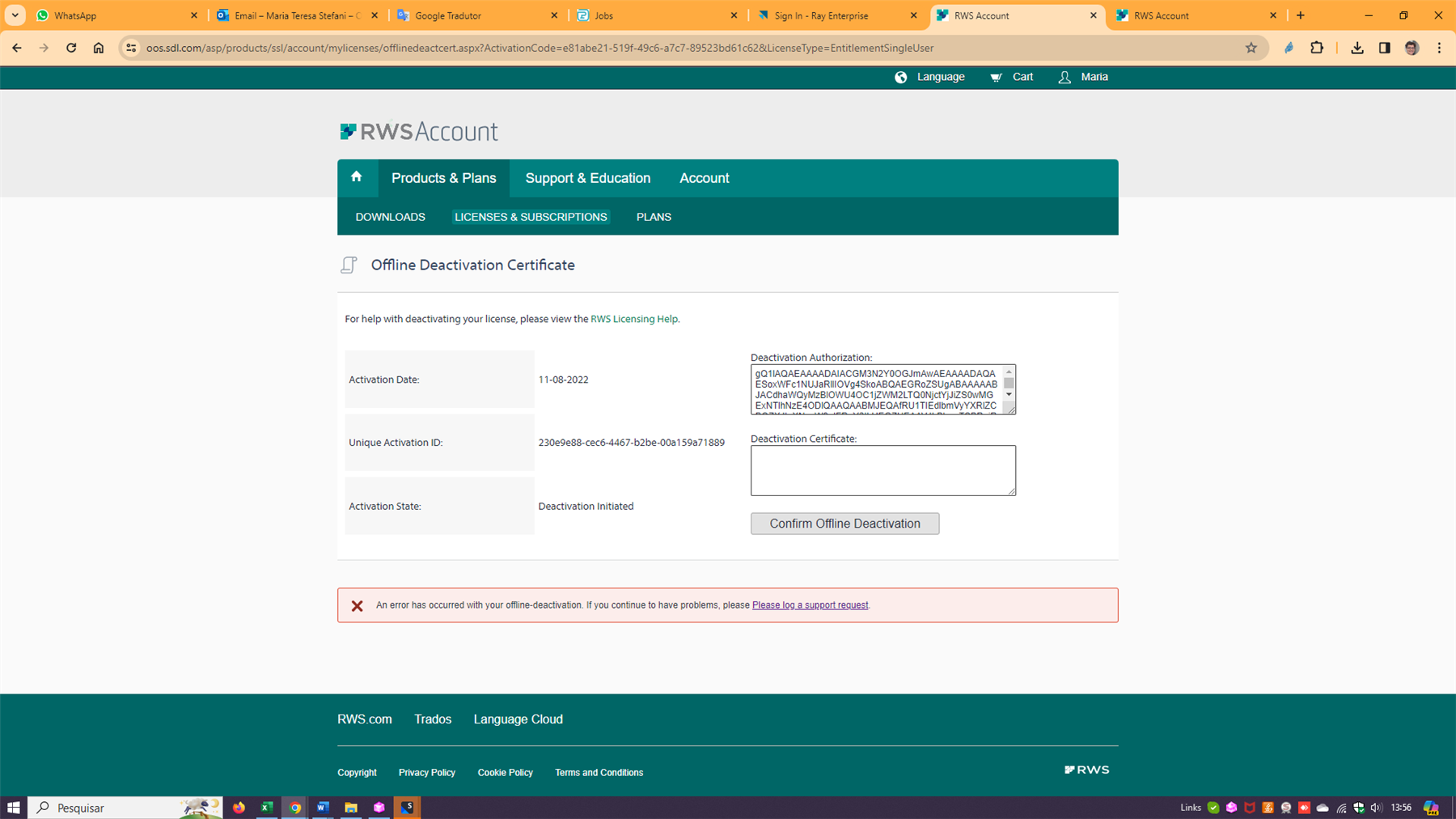Switch to the Sign In Ray Enterprise tab
This screenshot has height=819, width=1456.
click(x=836, y=15)
